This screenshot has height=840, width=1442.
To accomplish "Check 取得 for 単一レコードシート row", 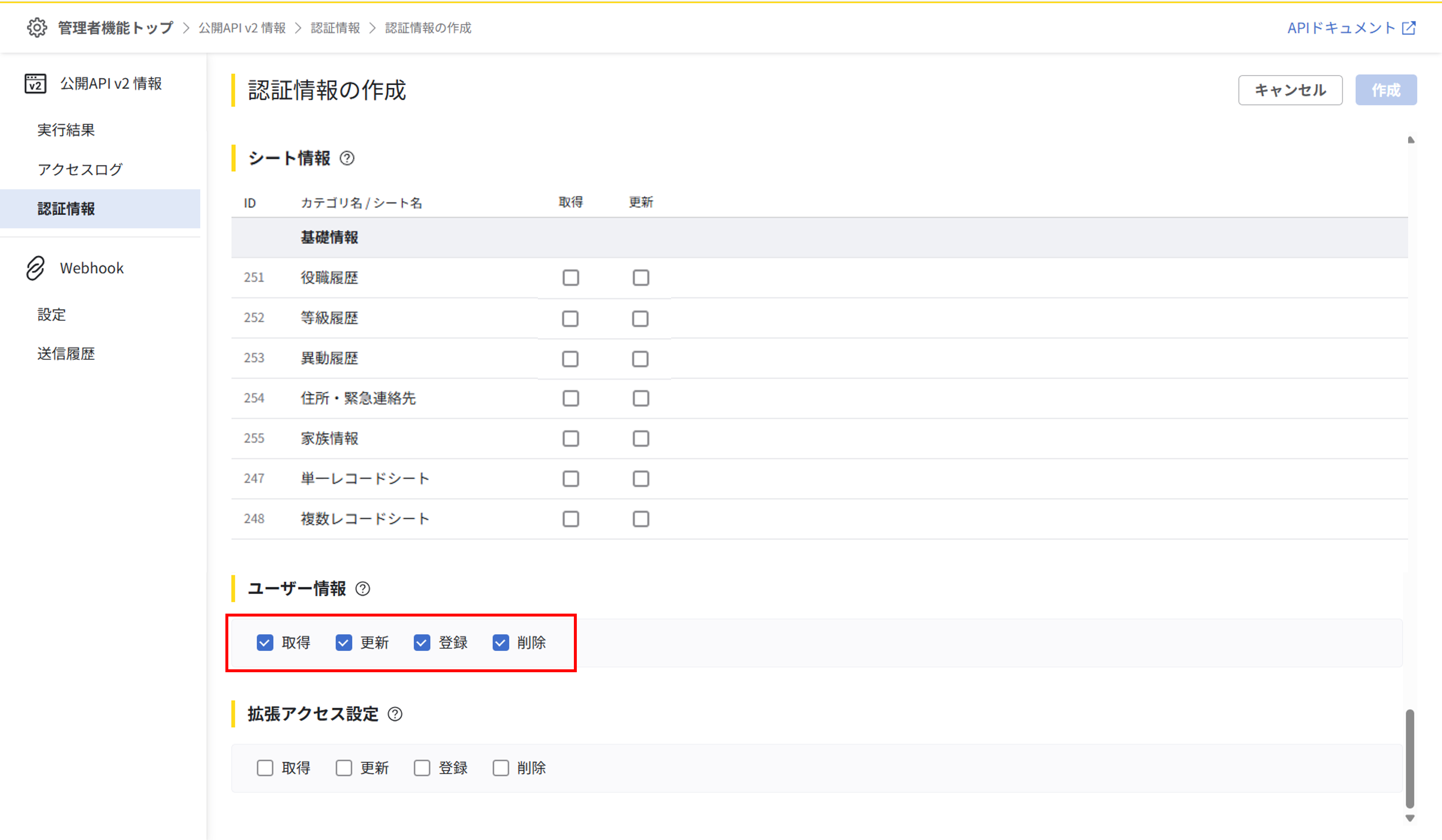I will point(571,479).
